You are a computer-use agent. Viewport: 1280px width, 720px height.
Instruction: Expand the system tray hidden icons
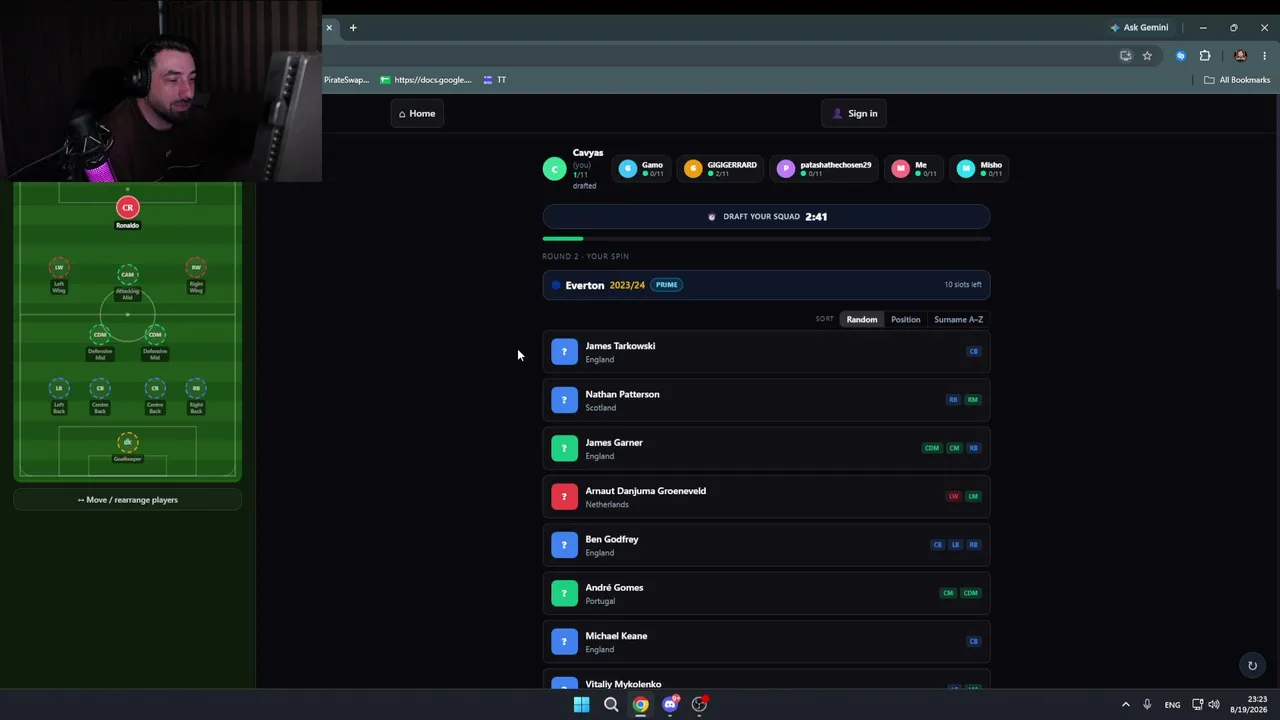(1125, 704)
